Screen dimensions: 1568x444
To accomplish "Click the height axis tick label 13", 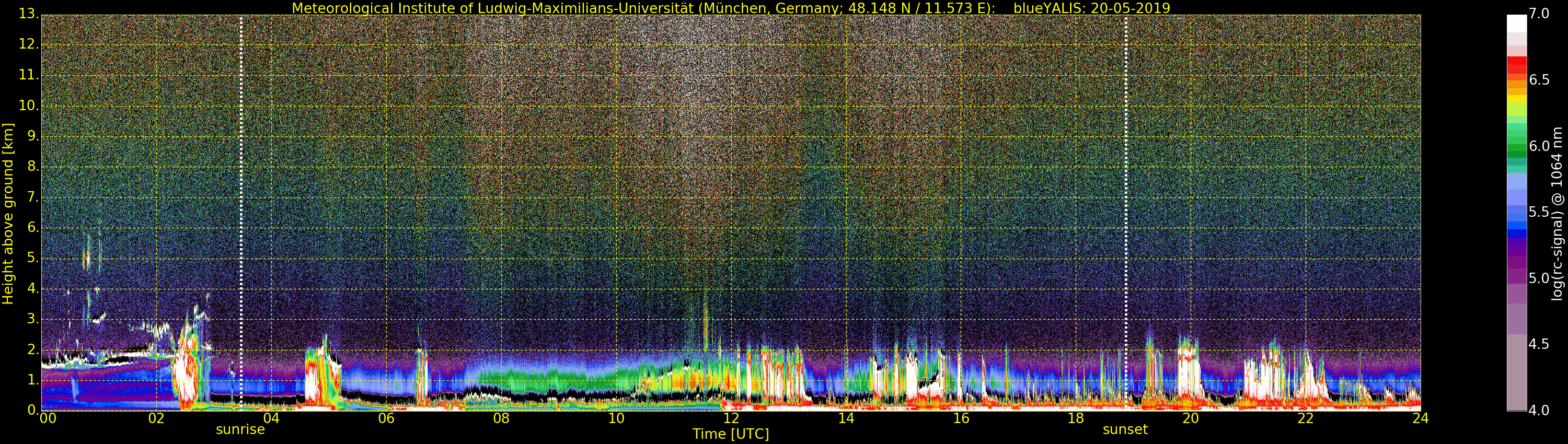I will [28, 14].
